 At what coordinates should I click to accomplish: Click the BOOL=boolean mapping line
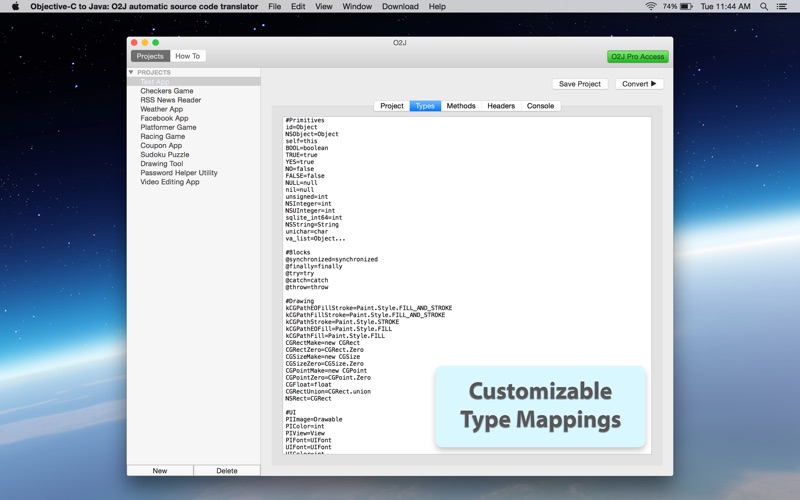point(307,148)
